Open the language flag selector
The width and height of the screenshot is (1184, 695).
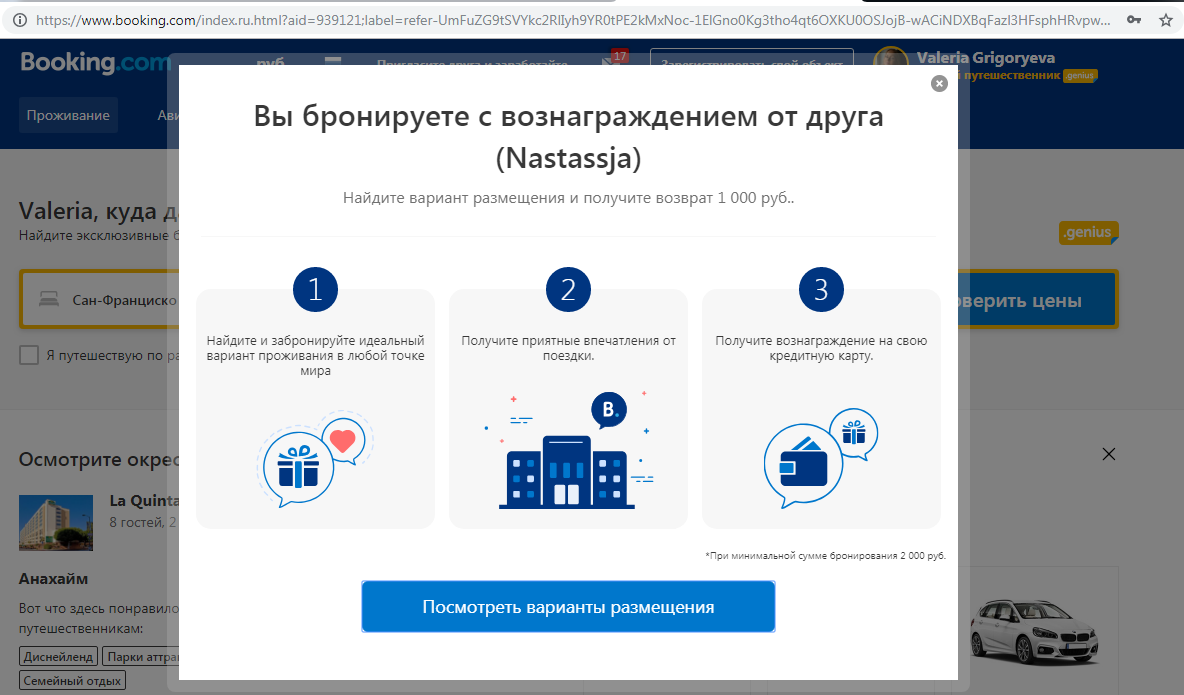tap(333, 60)
